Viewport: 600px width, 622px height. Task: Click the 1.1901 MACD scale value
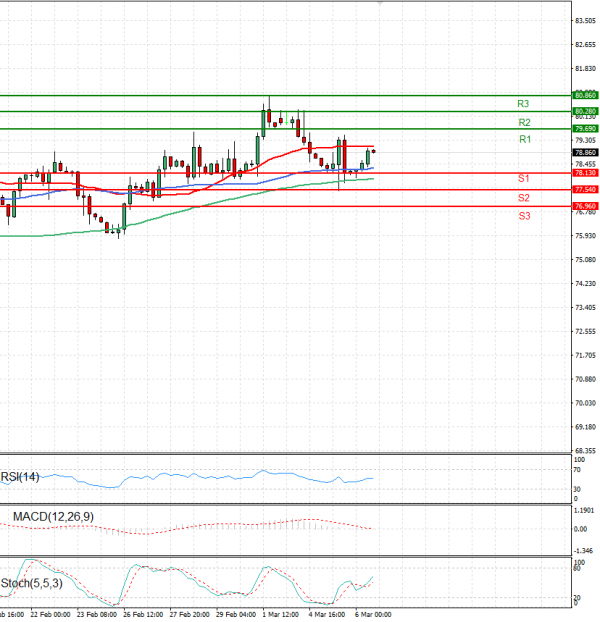point(584,511)
